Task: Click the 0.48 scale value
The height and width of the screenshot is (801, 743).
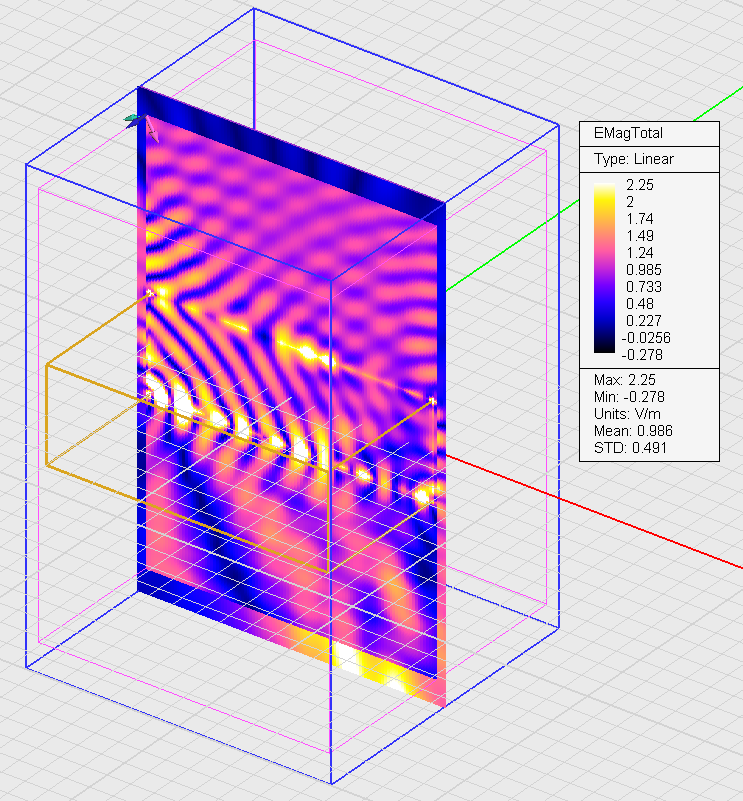Action: 640,303
